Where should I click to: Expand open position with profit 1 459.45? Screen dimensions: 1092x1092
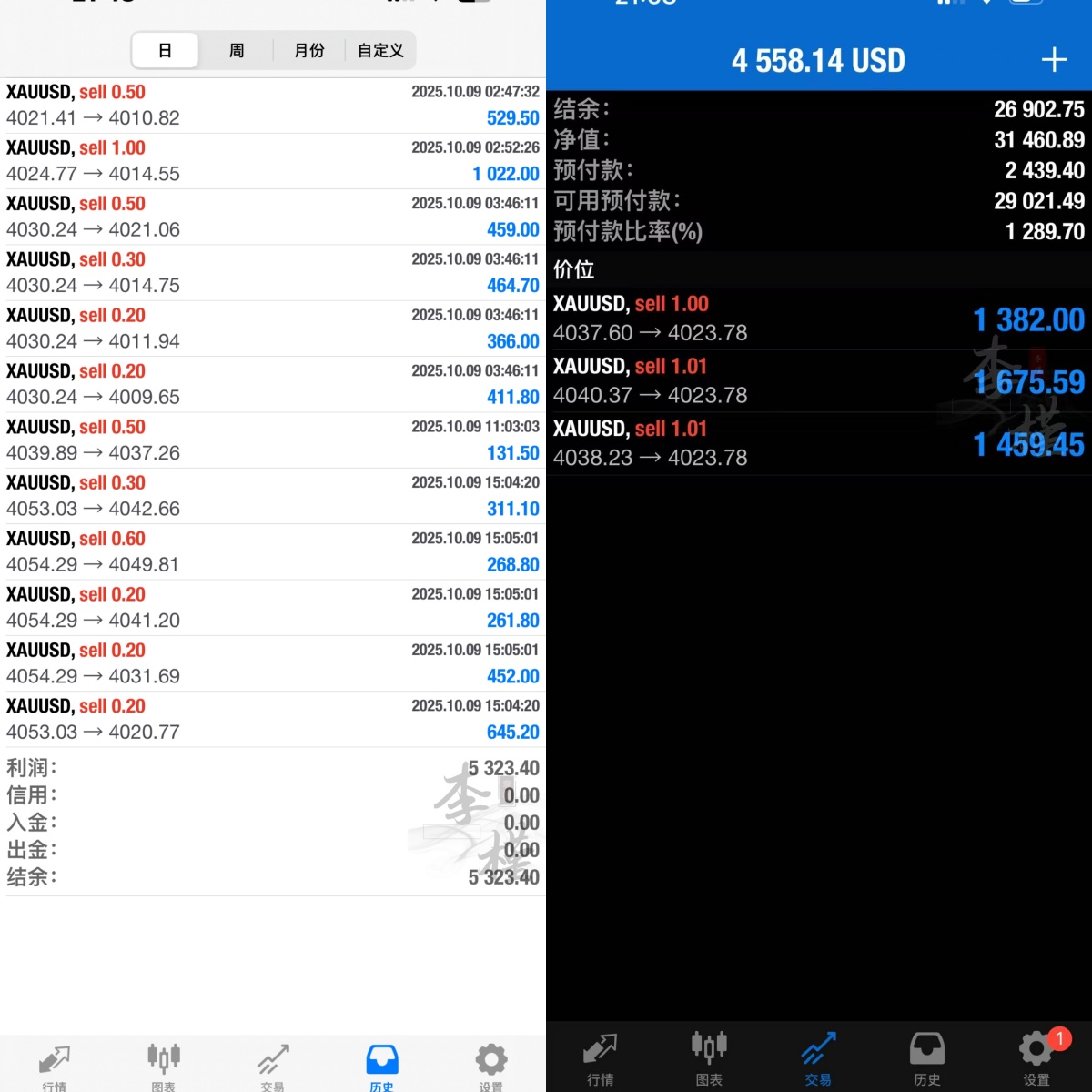[819, 443]
